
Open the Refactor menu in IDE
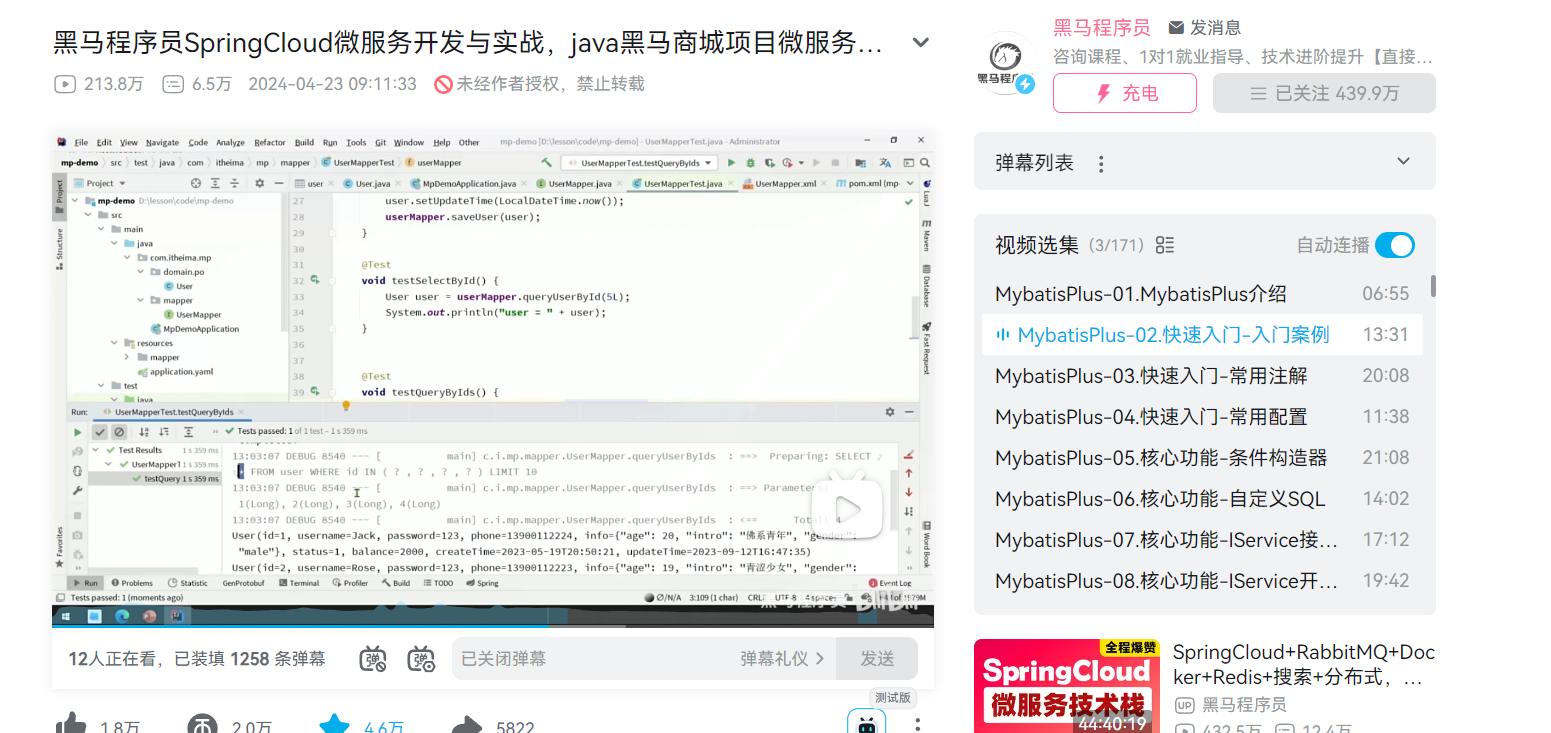coord(270,142)
